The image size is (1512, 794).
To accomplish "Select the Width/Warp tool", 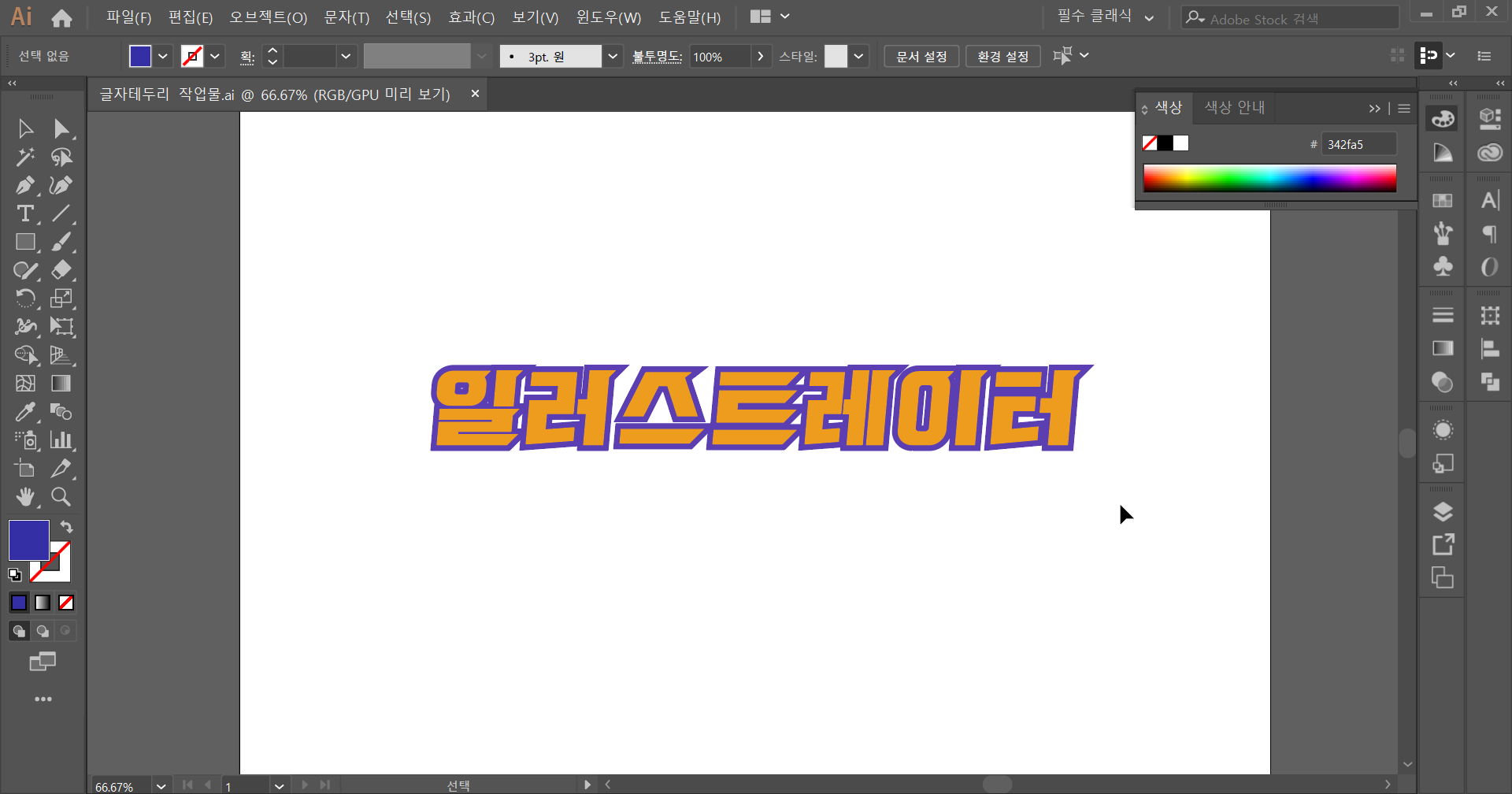I will click(25, 327).
